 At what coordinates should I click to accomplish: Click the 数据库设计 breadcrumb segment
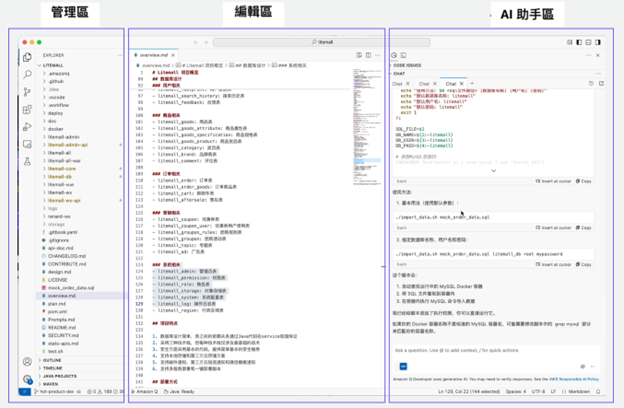250,65
